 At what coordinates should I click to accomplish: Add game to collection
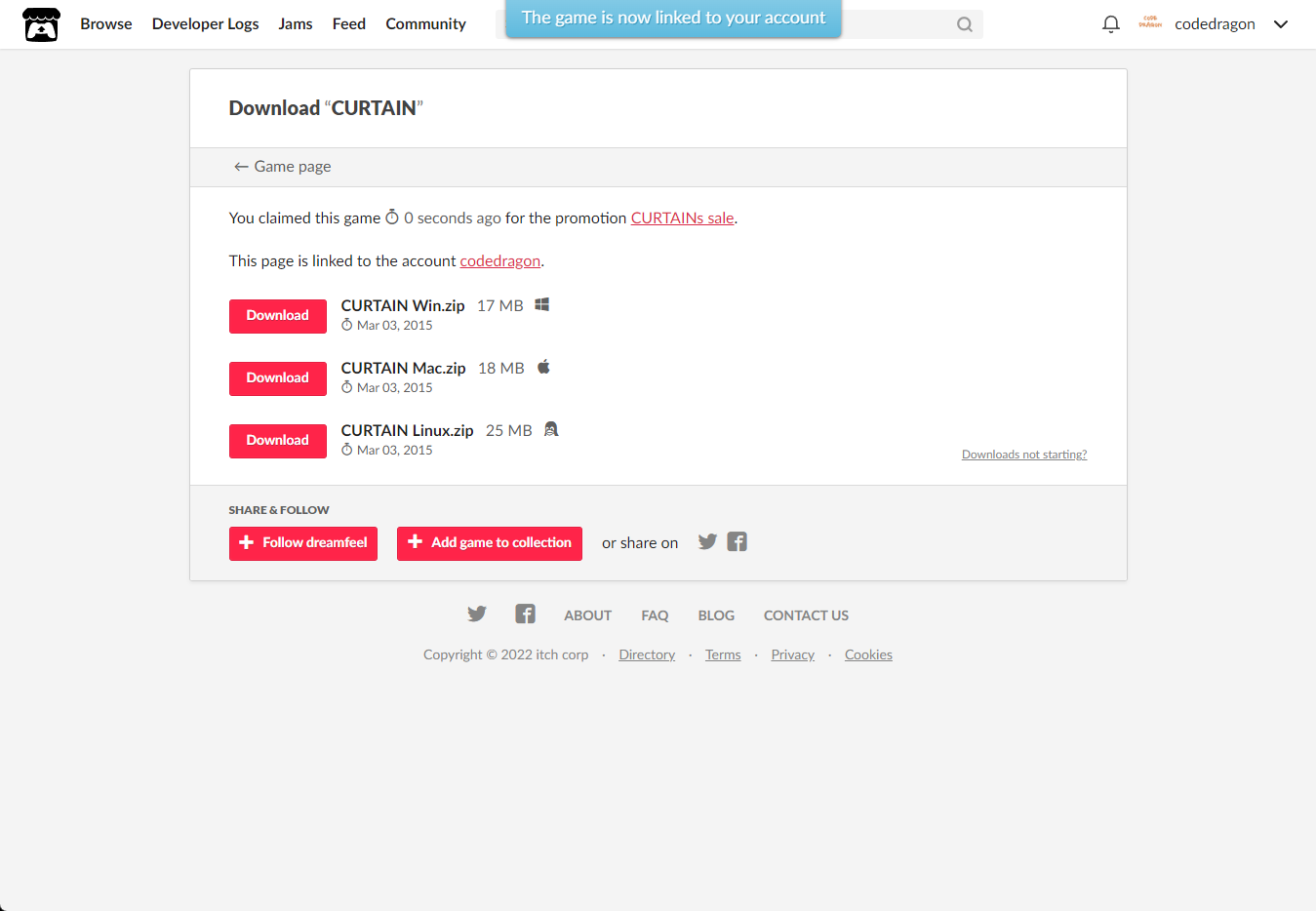[x=490, y=543]
